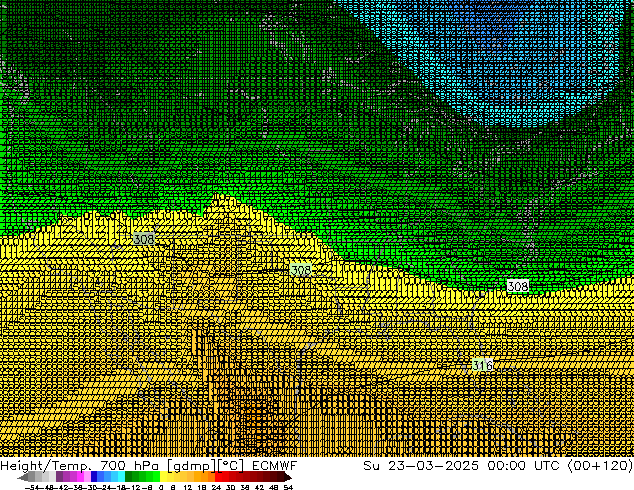Click the leftmost 308 contour label
This screenshot has width=634, height=490.
click(x=143, y=240)
